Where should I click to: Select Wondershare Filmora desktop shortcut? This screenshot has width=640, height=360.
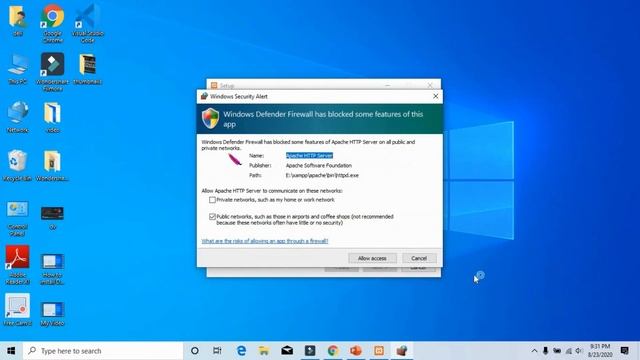coord(52,71)
